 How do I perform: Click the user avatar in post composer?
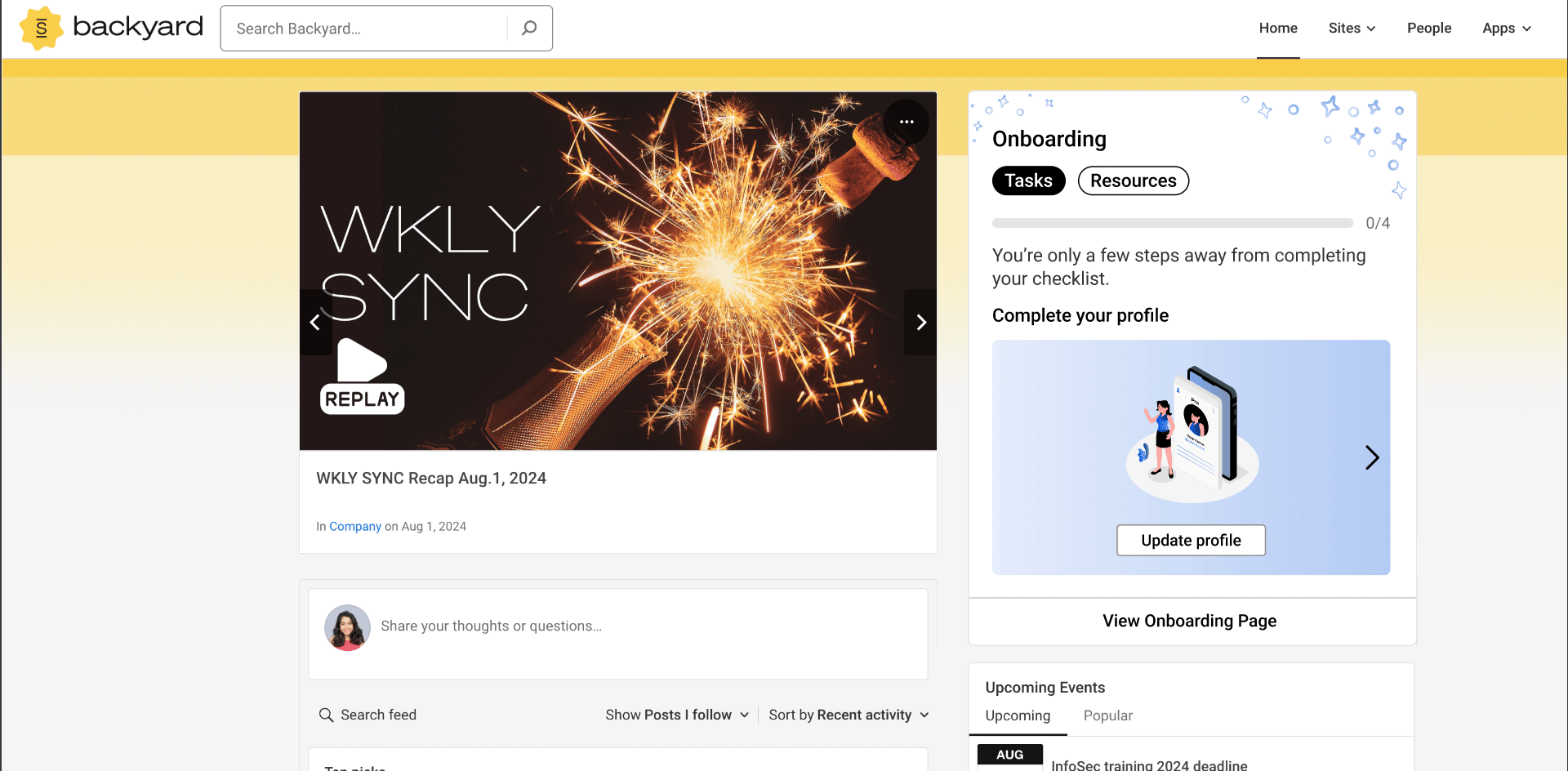[347, 627]
